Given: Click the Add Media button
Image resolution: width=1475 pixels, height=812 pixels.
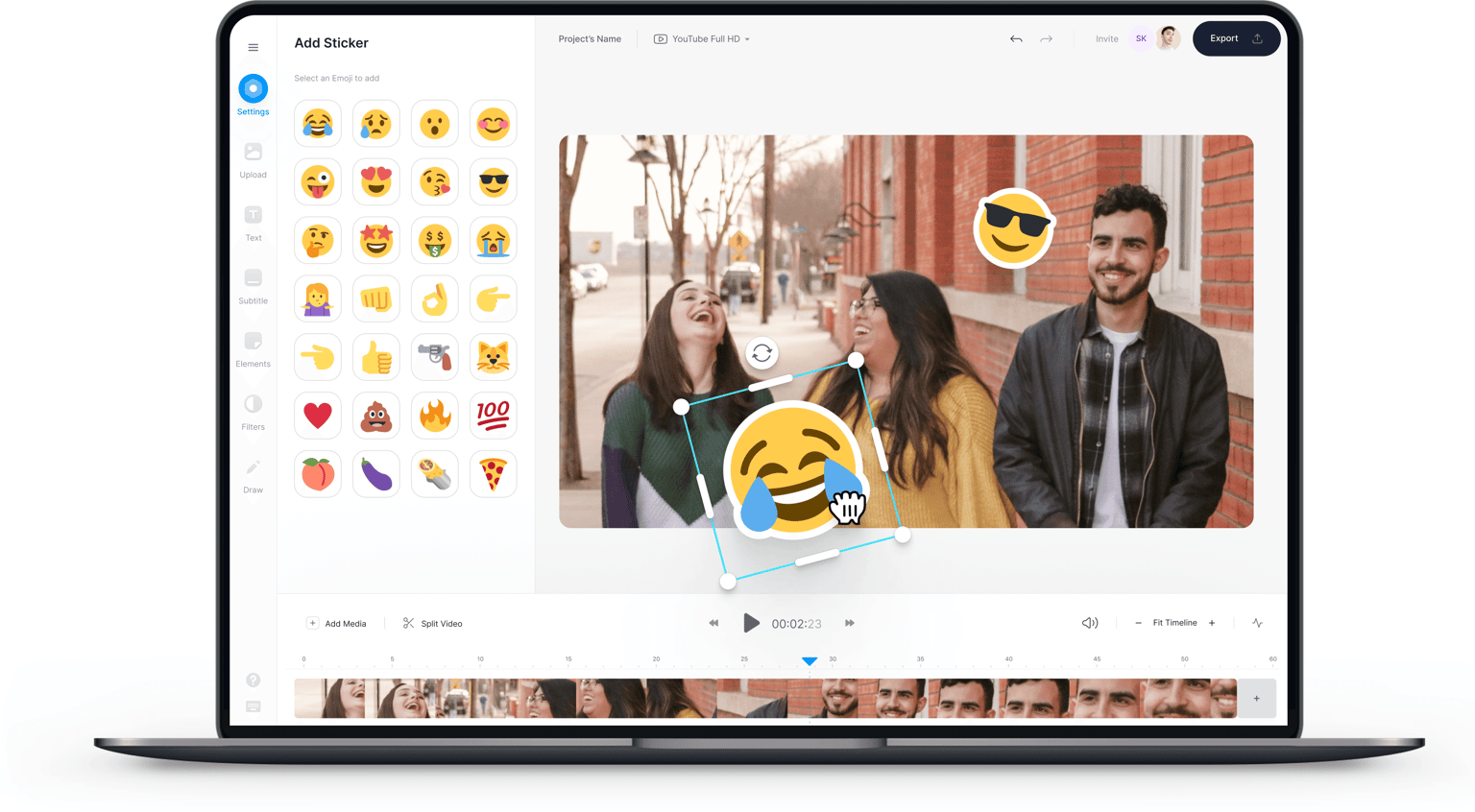Looking at the screenshot, I should [x=337, y=624].
